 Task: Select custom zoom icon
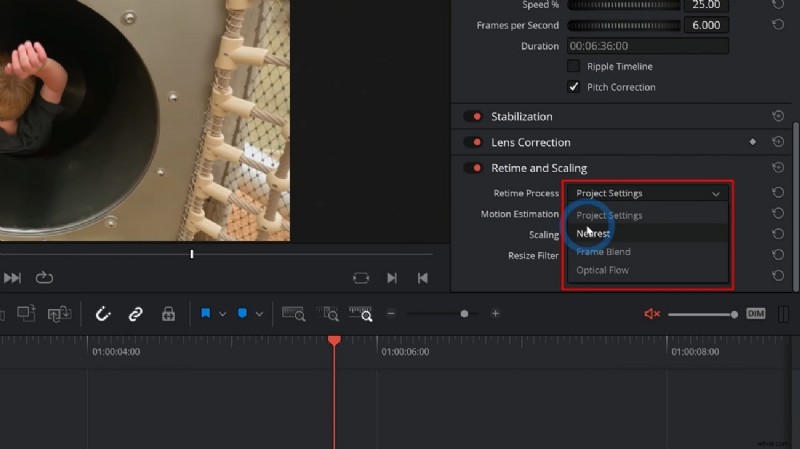tap(360, 314)
